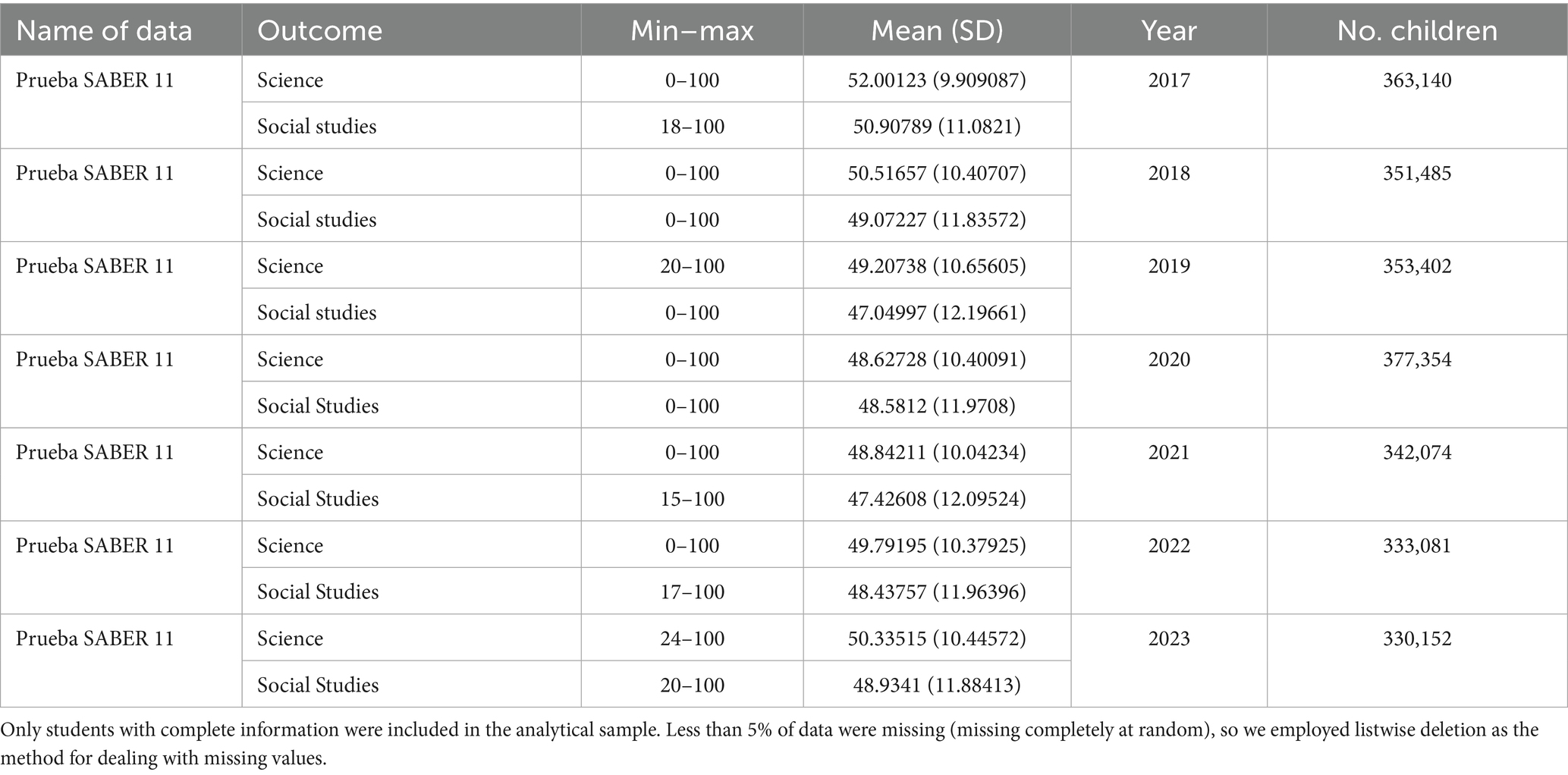Click the "Mean (SD)" column header

[x=936, y=31]
